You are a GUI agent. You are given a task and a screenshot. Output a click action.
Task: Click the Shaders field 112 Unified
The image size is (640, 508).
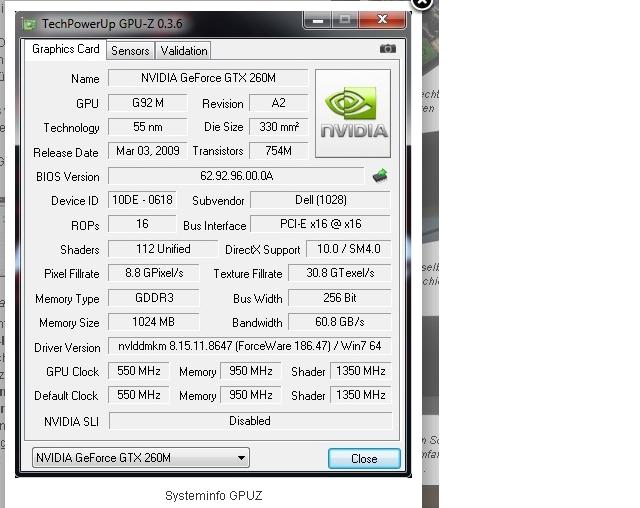tap(163, 249)
